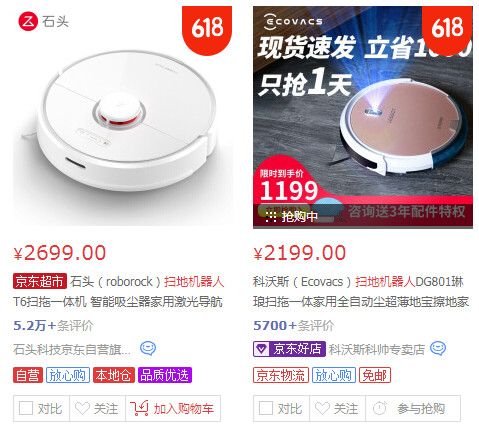
Task: Click the purple 京东好店 badge icon
Action: pyautogui.click(x=261, y=349)
